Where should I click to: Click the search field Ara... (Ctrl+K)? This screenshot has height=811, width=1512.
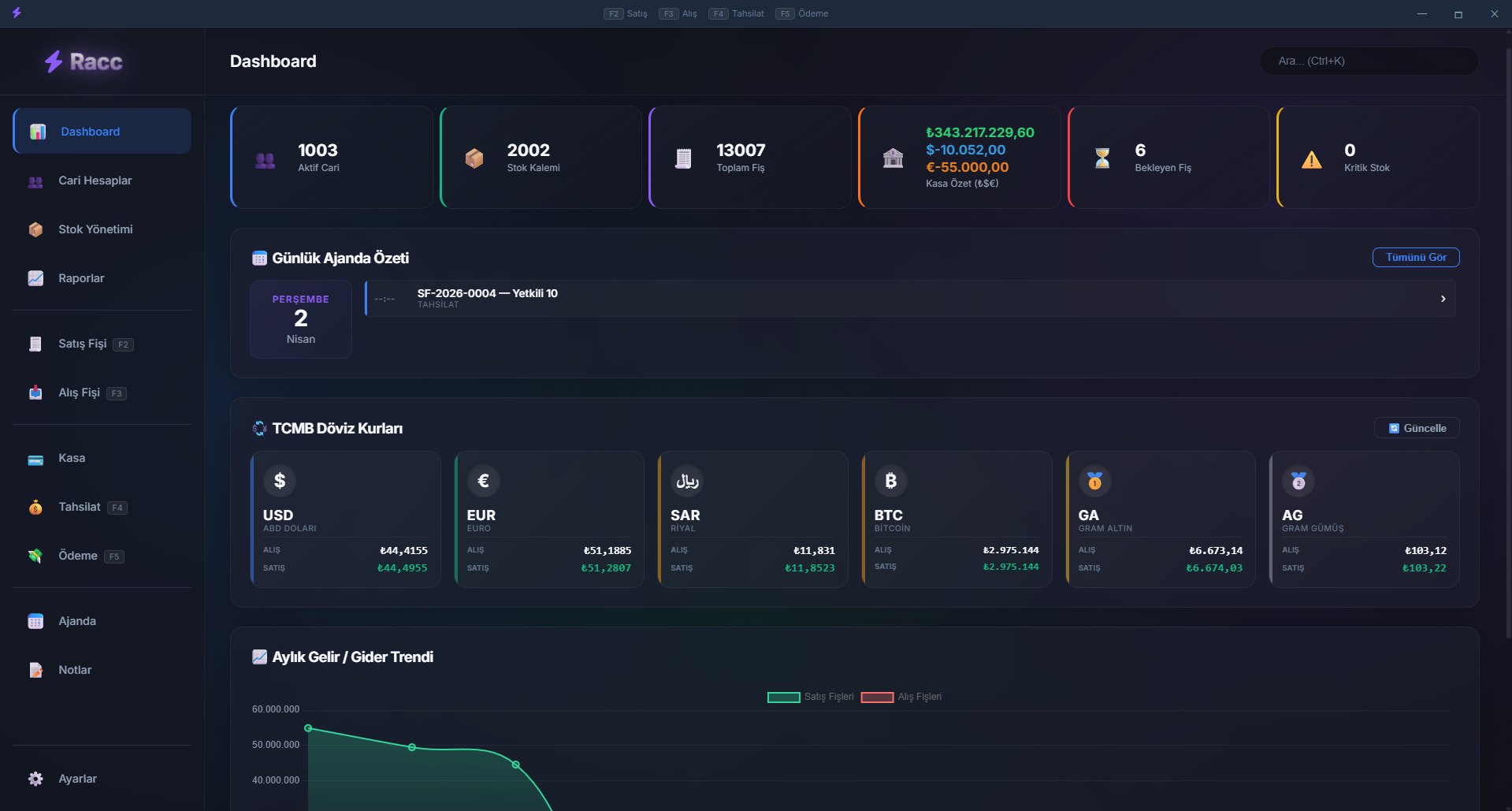(x=1369, y=61)
